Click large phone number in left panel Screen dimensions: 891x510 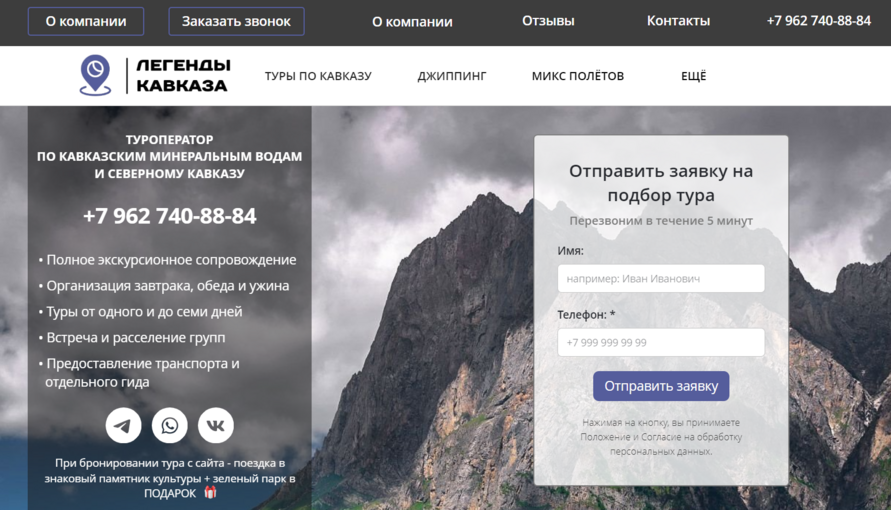(169, 216)
